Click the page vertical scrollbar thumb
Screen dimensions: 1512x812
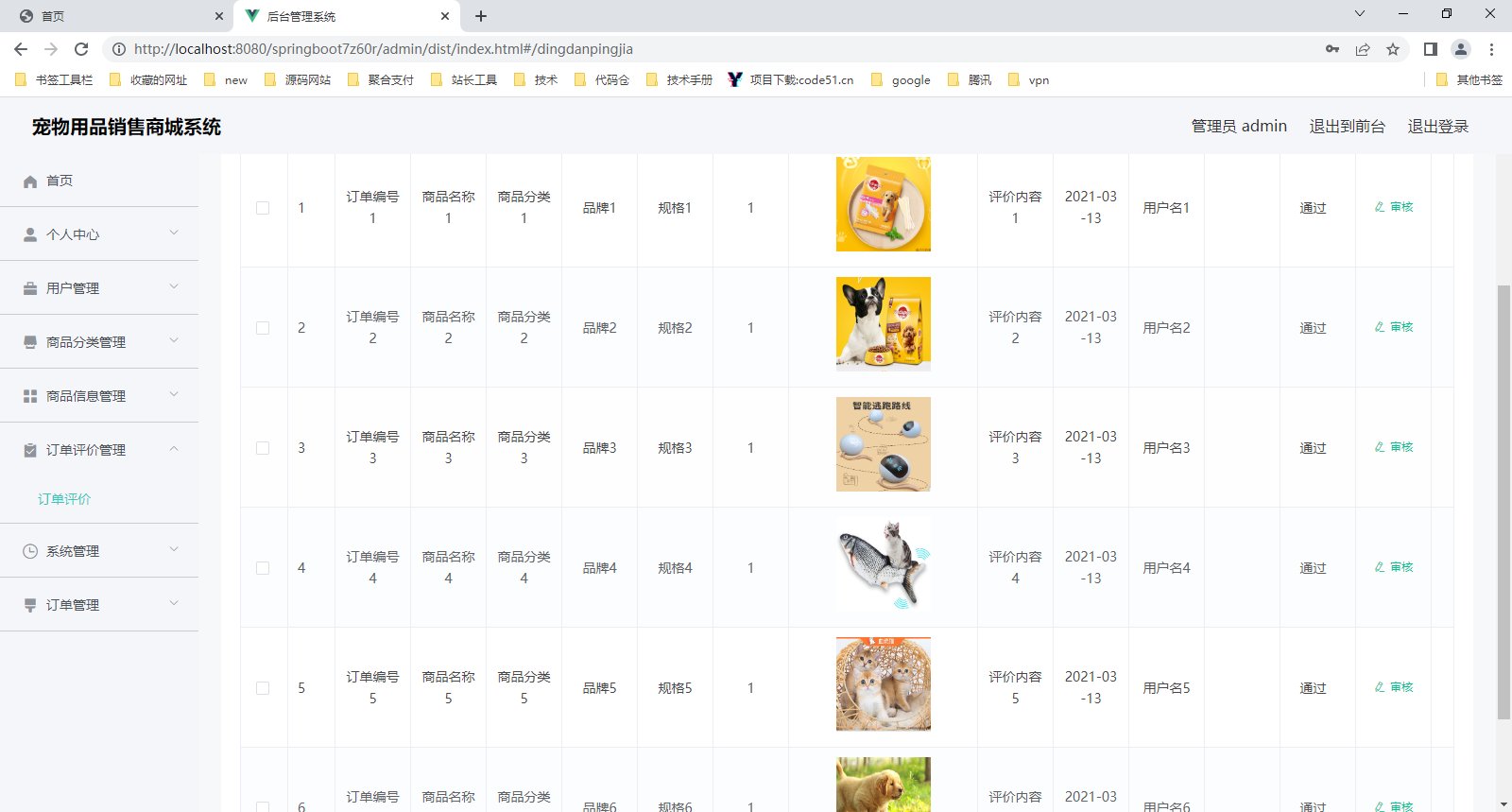(1503, 501)
